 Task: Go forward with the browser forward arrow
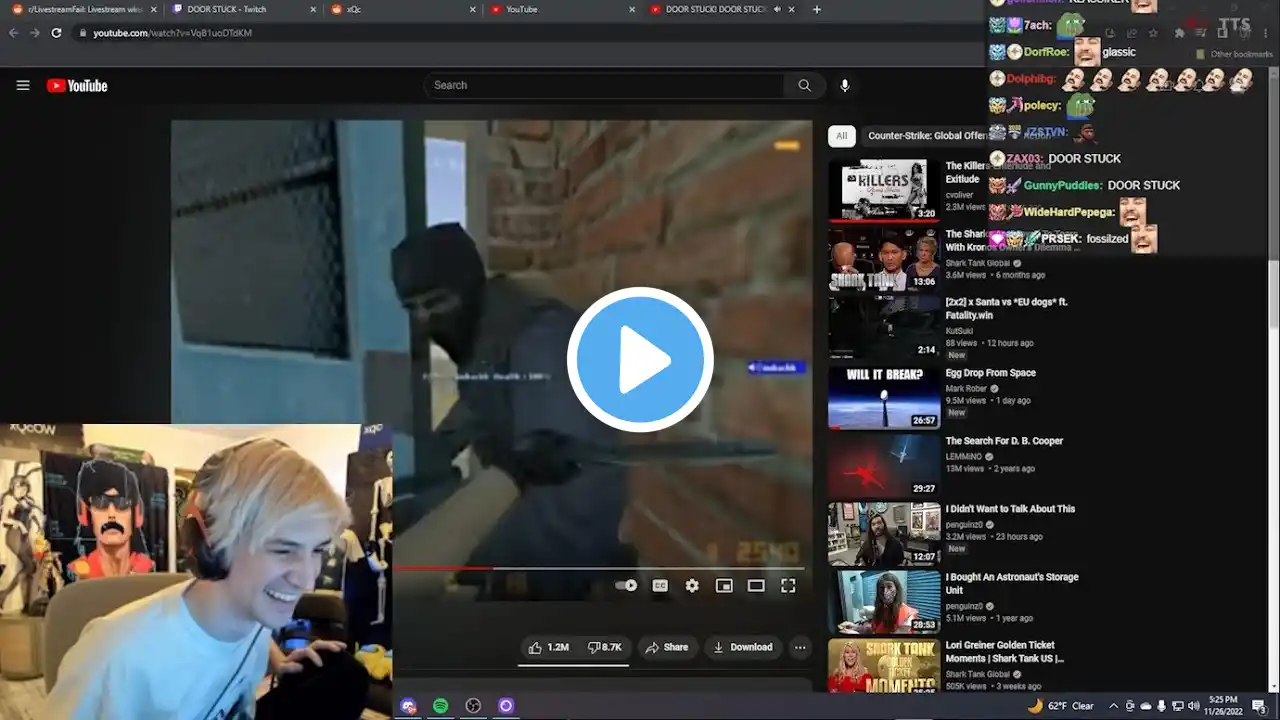tap(35, 33)
